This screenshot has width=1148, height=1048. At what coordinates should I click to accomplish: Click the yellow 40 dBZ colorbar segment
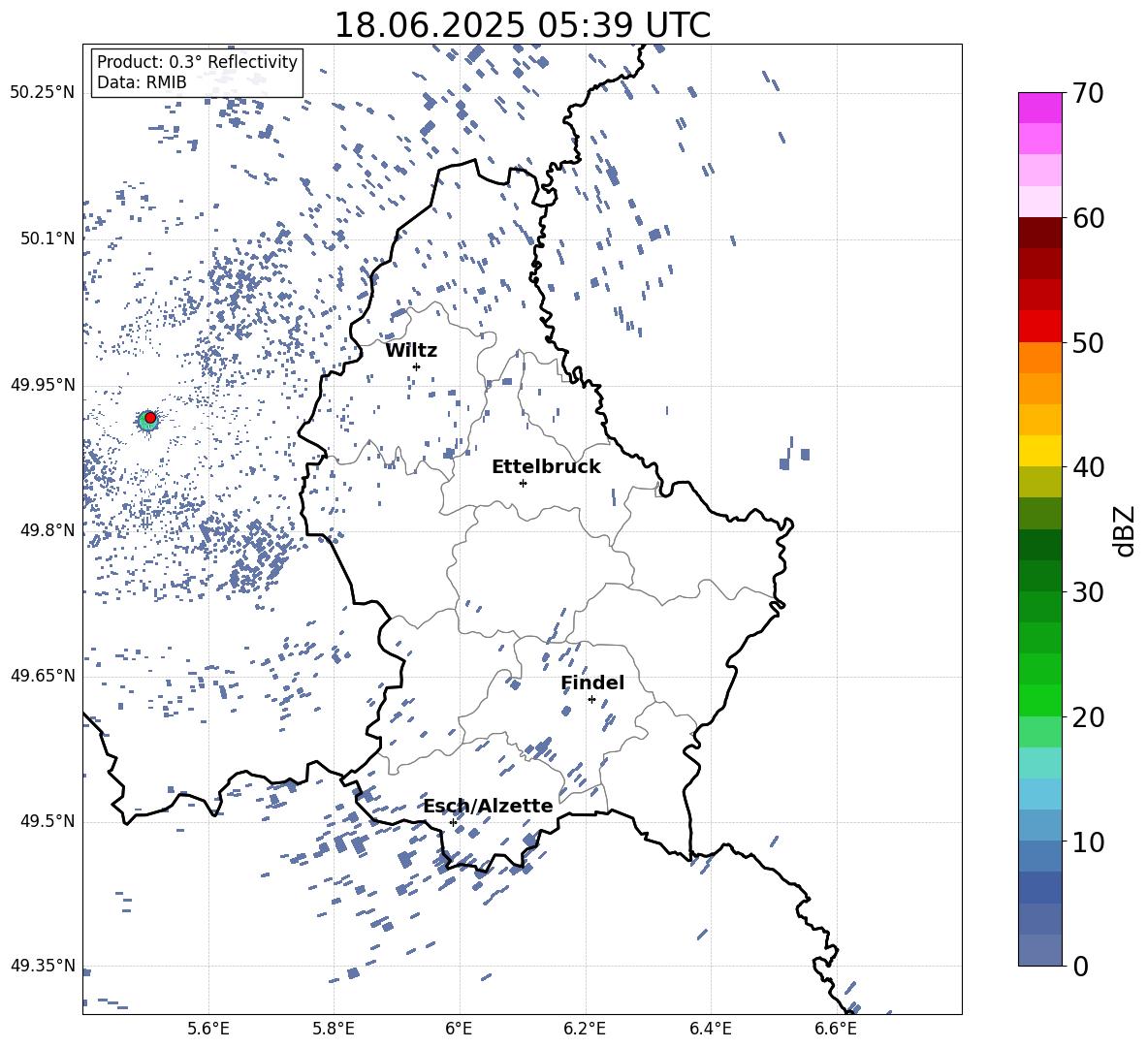1040,451
